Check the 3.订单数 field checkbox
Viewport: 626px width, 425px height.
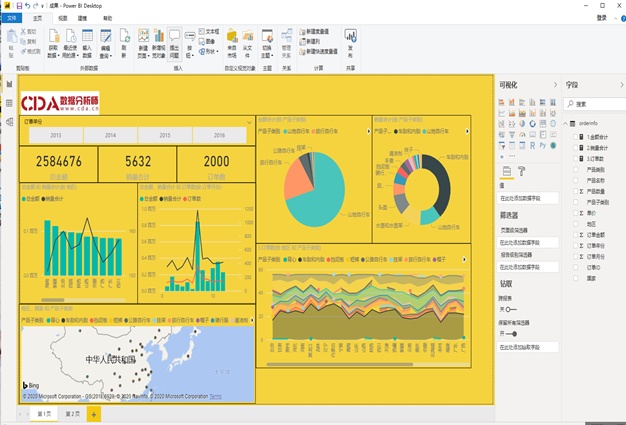575,158
